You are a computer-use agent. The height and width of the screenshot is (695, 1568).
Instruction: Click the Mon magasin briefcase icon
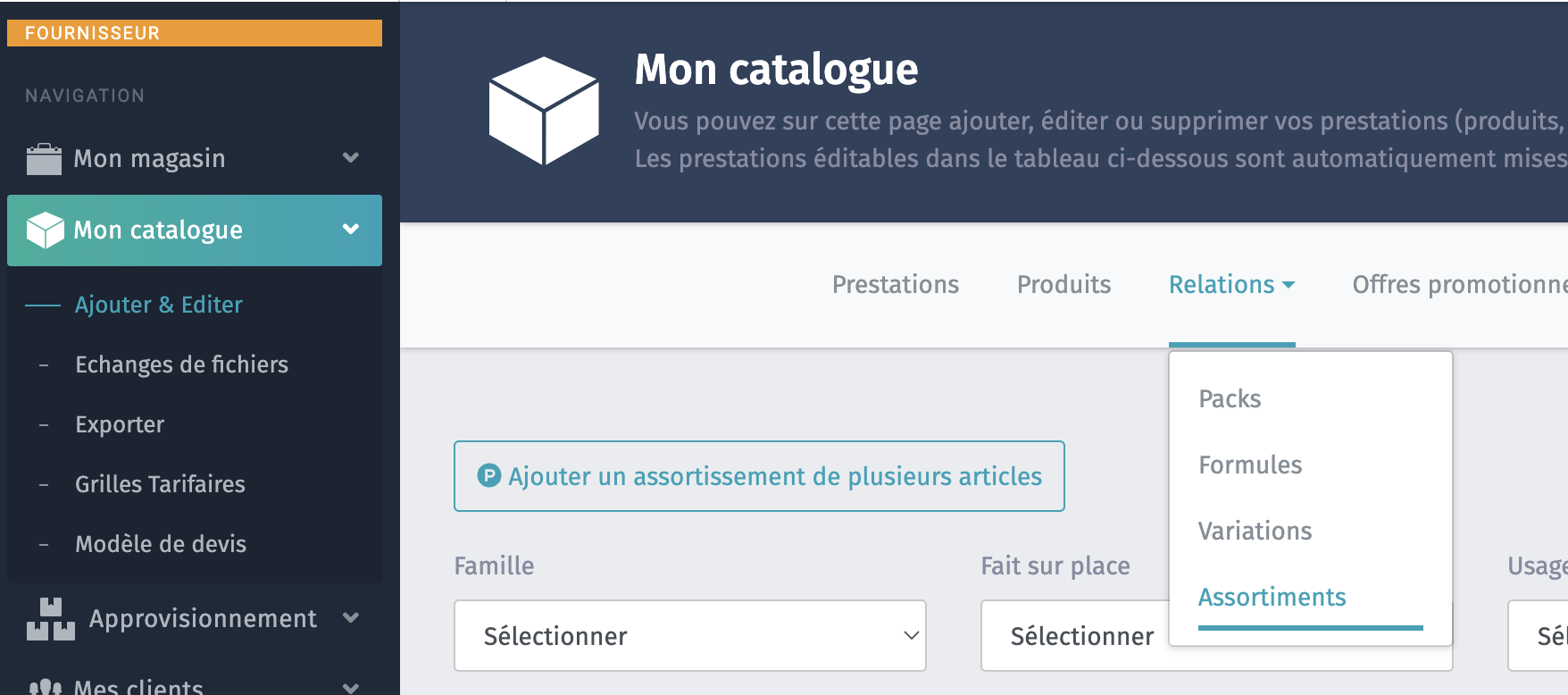click(44, 159)
